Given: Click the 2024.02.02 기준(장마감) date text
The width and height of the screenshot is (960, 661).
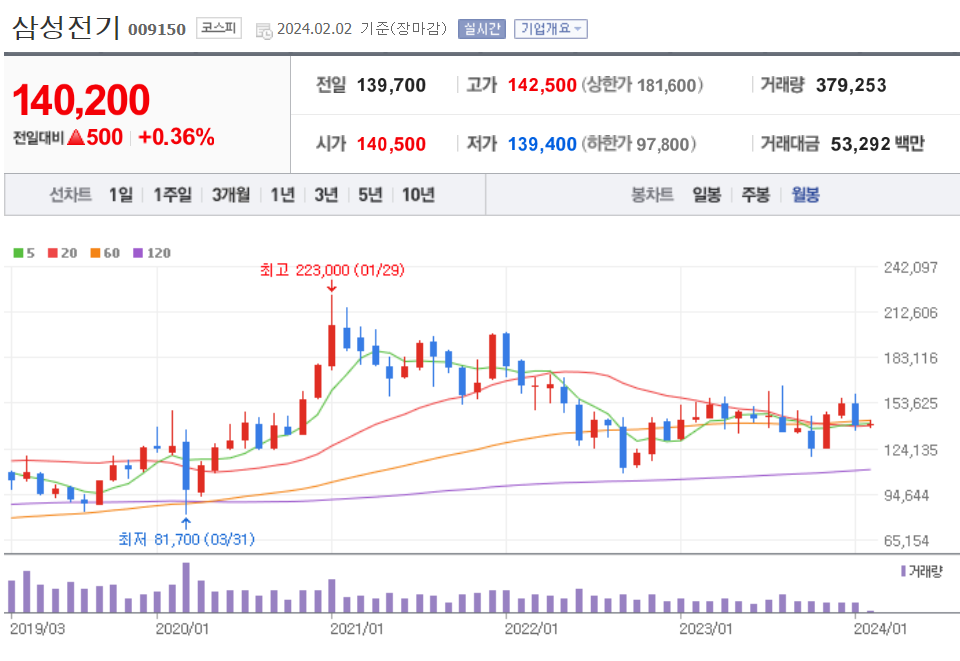Looking at the screenshot, I should click(362, 29).
